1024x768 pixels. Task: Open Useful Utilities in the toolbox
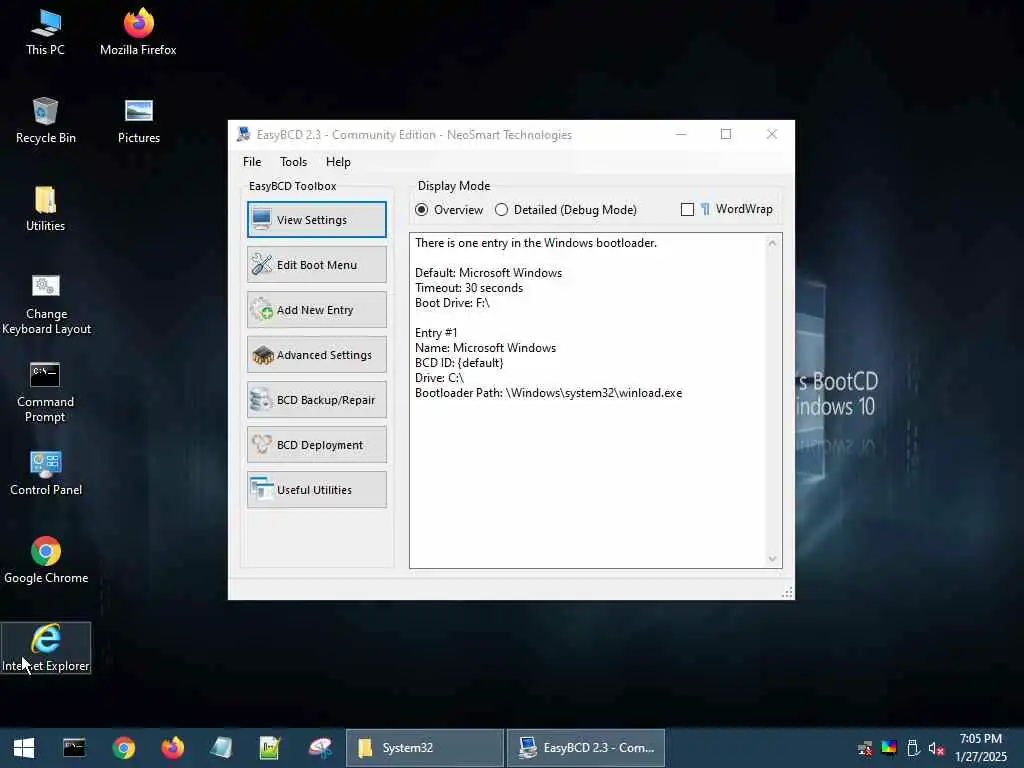(317, 490)
